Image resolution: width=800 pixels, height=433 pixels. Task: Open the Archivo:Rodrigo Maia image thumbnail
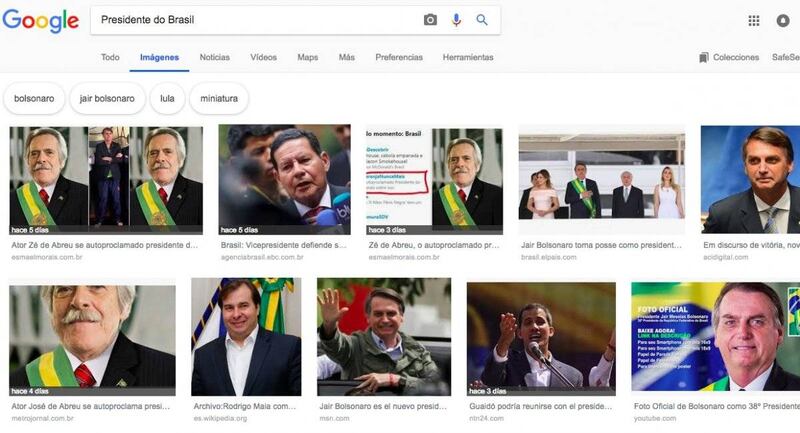(246, 337)
